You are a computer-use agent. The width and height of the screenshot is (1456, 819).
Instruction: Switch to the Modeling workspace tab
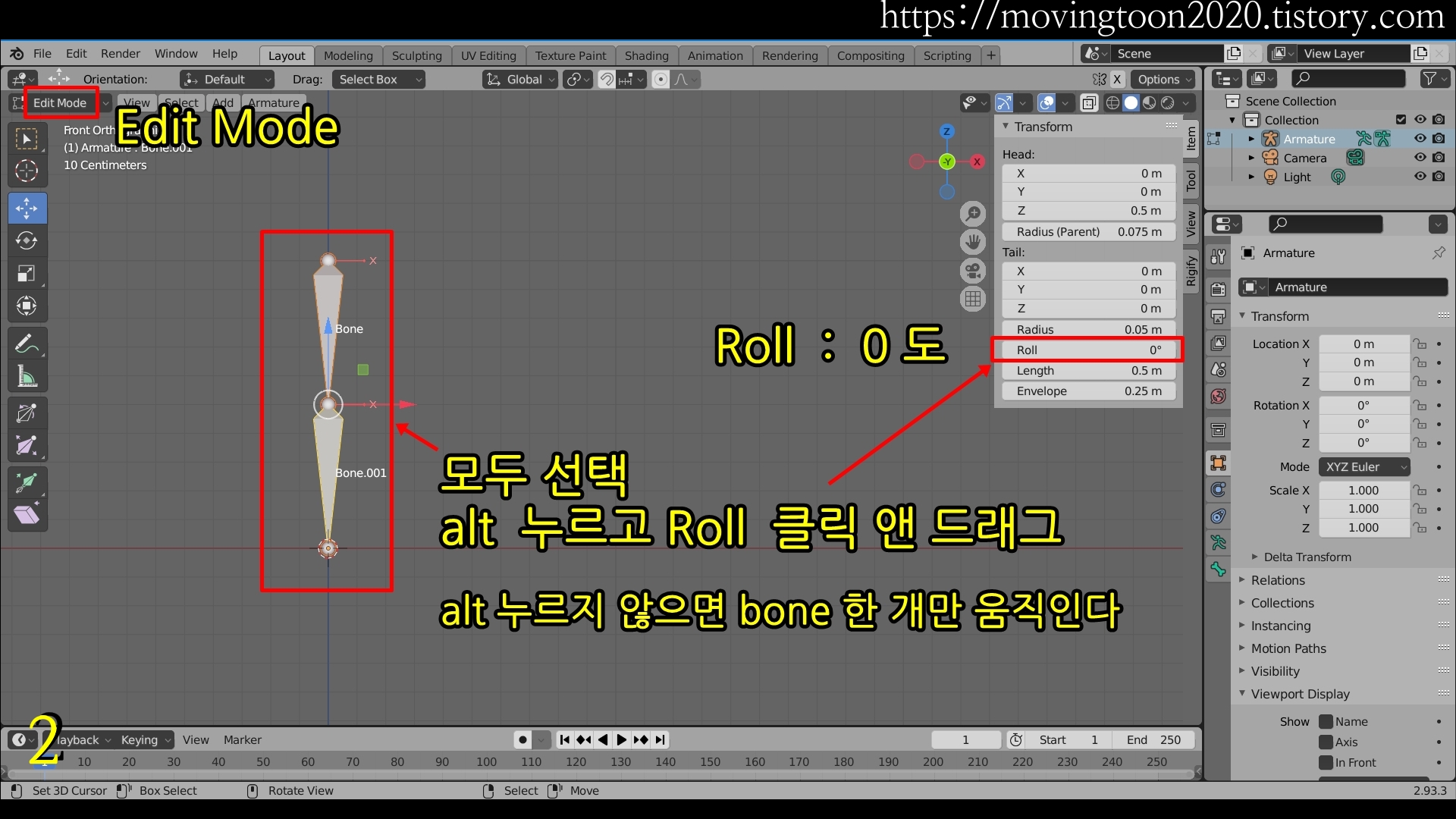(348, 55)
